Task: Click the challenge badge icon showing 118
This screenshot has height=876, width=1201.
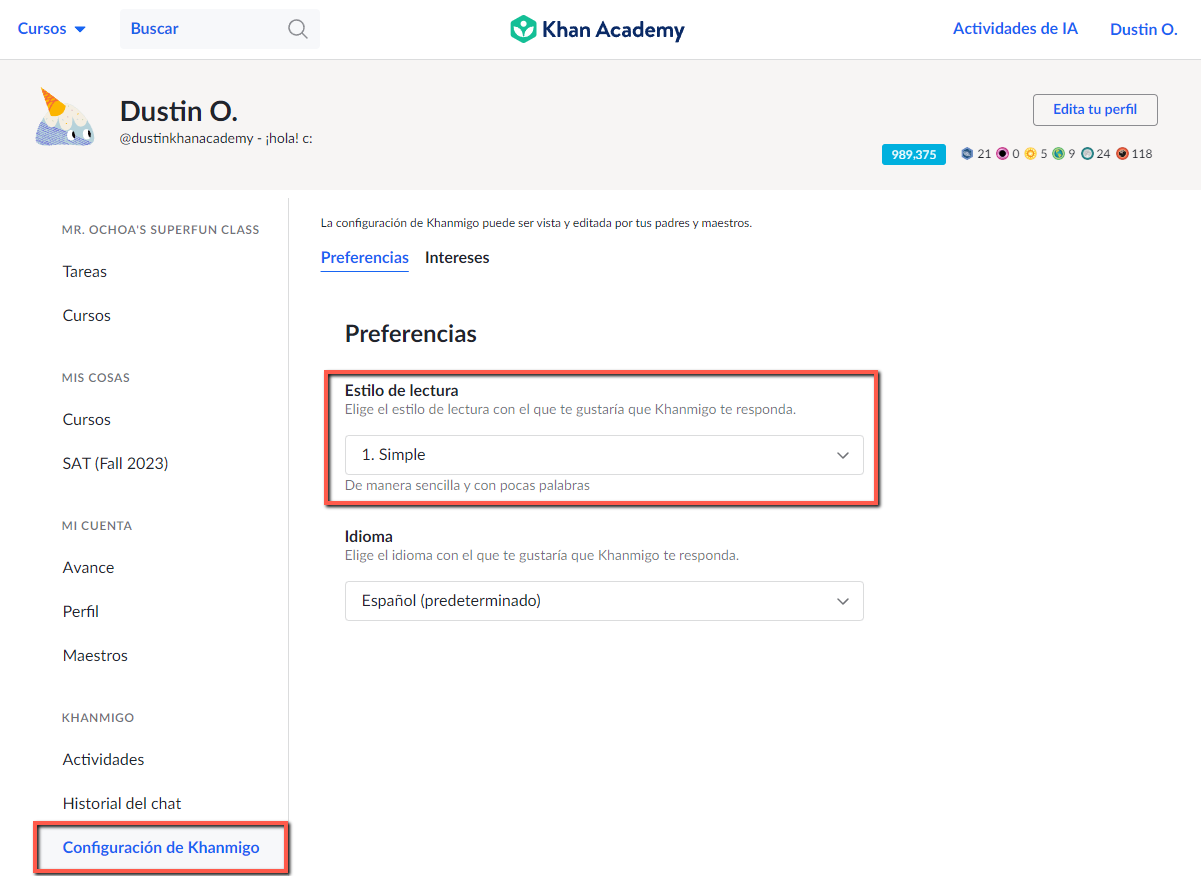Action: tap(1123, 154)
